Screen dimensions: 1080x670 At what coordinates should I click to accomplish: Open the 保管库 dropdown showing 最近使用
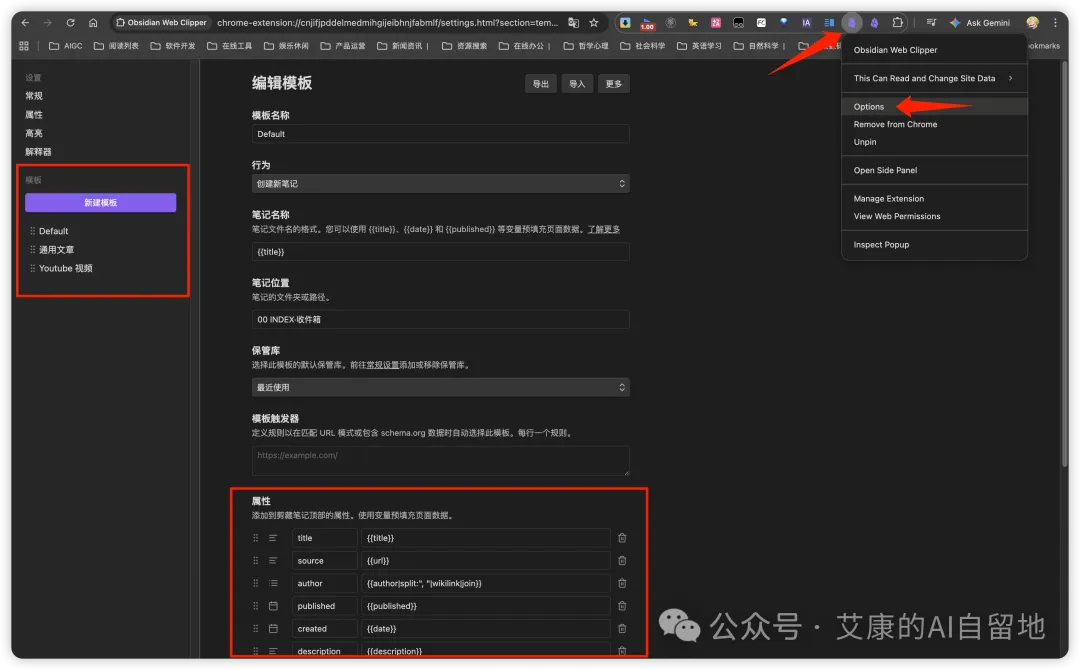[x=440, y=387]
